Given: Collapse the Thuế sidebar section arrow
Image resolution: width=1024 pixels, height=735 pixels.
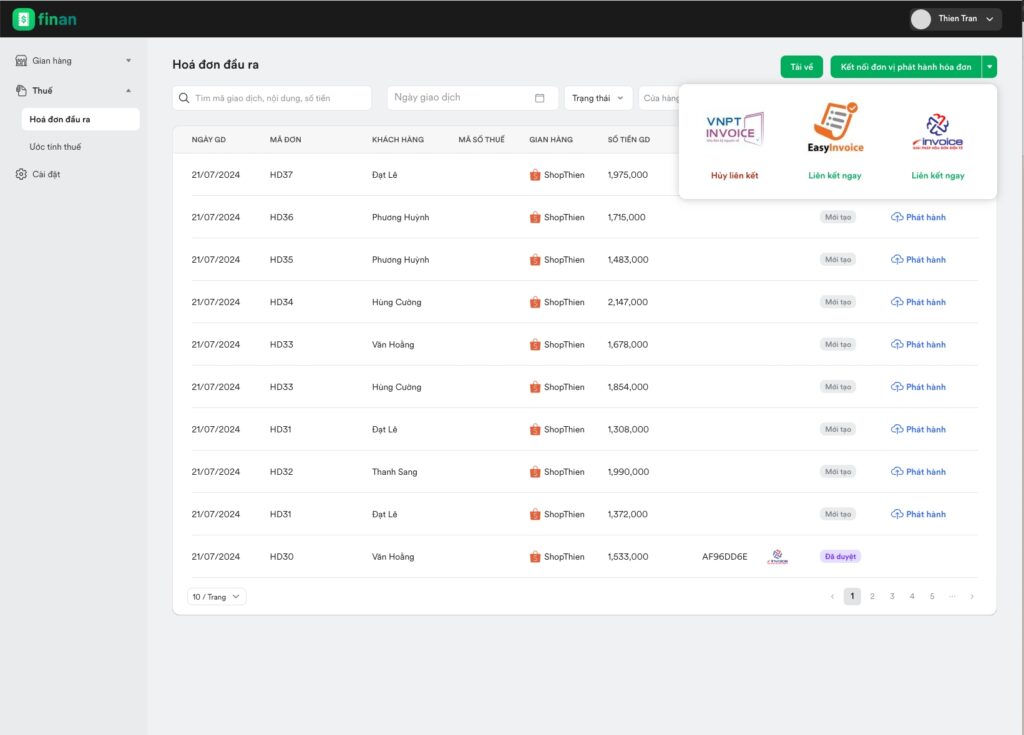Looking at the screenshot, I should (129, 91).
